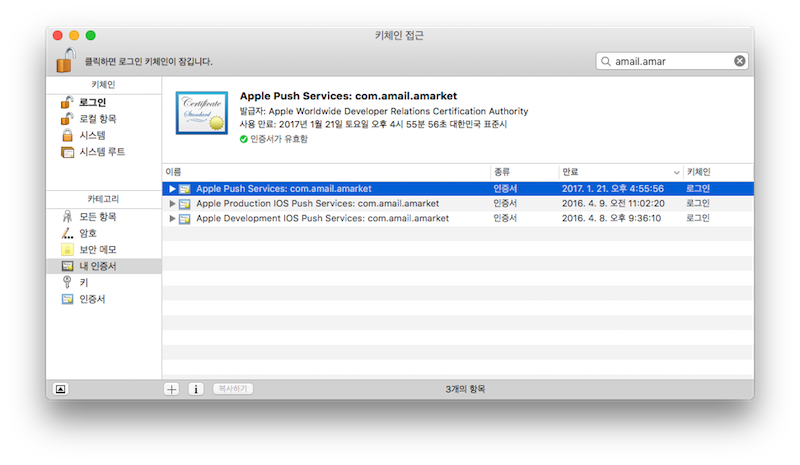Click the 키 key icon
The width and height of the screenshot is (800, 465).
(67, 282)
